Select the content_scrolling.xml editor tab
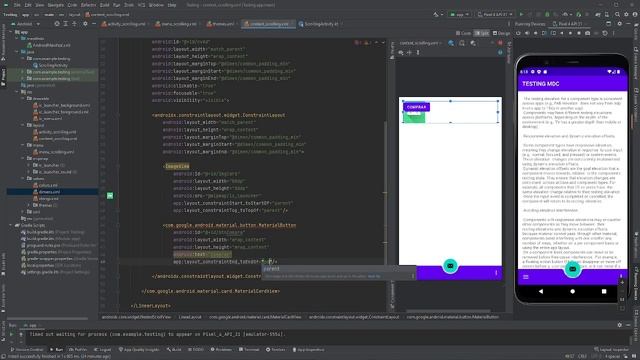This screenshot has width=640, height=360. coord(267,24)
